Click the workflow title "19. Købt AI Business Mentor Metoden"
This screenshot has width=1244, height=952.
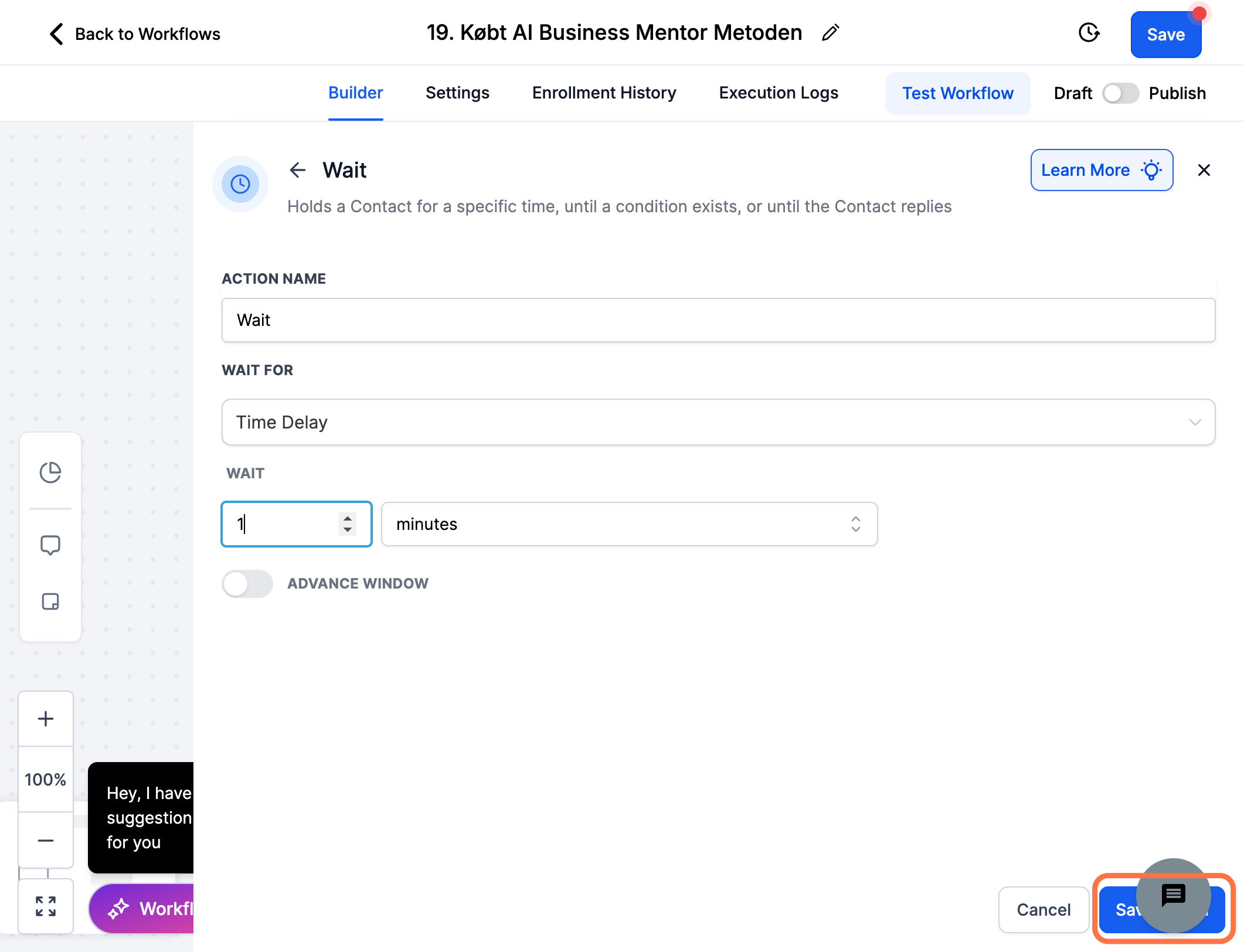coord(614,33)
